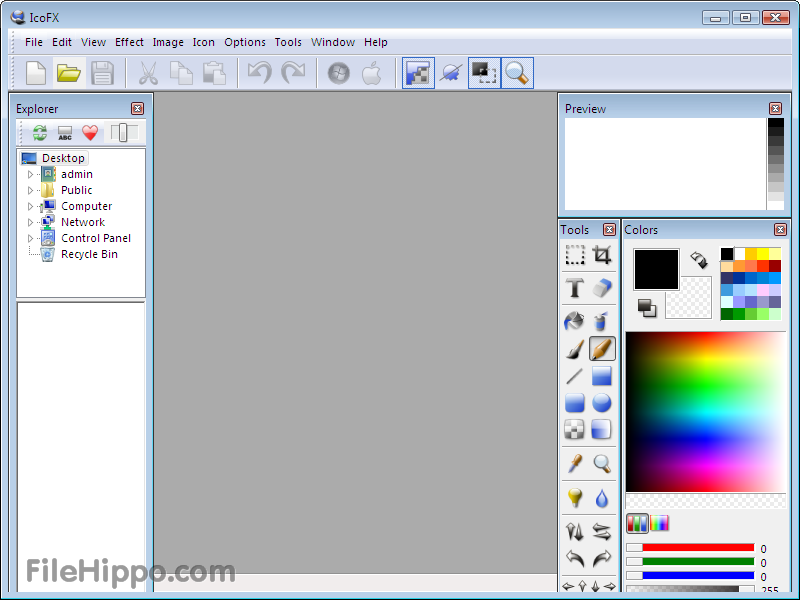Expand the Network tree node
800x600 pixels.
(30, 222)
